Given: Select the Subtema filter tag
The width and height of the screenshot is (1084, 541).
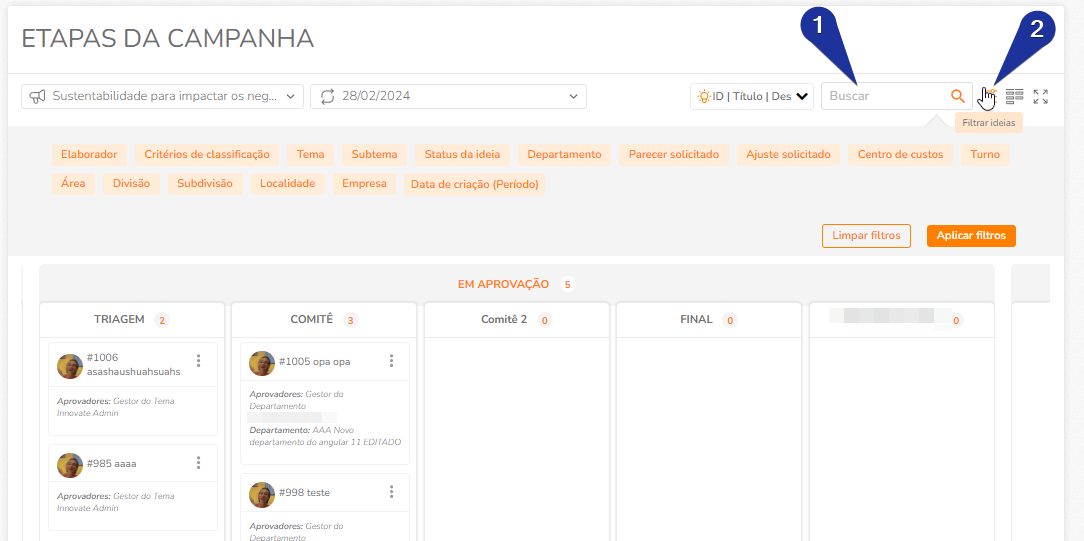Looking at the screenshot, I should 374,154.
